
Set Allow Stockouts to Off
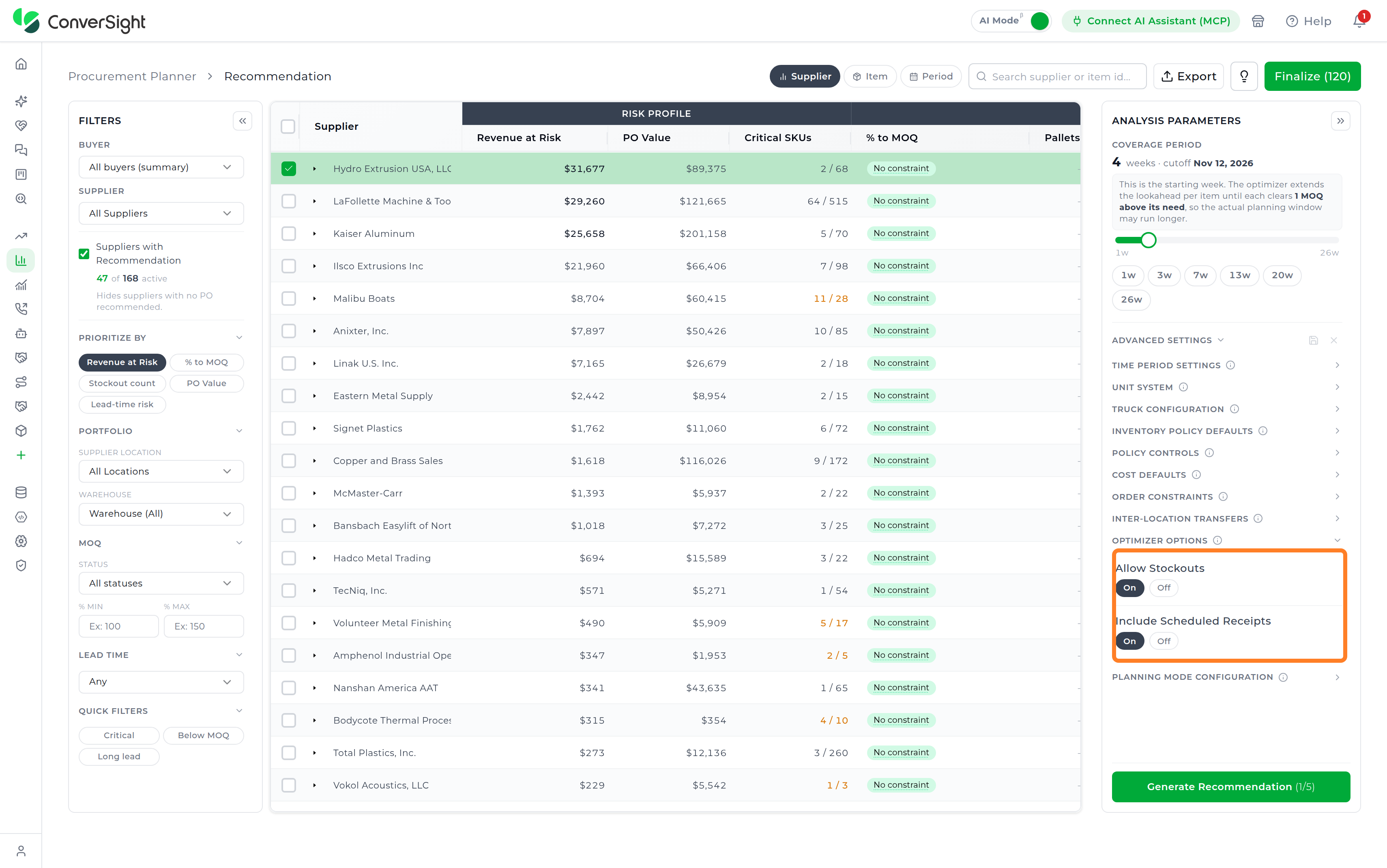(1163, 588)
